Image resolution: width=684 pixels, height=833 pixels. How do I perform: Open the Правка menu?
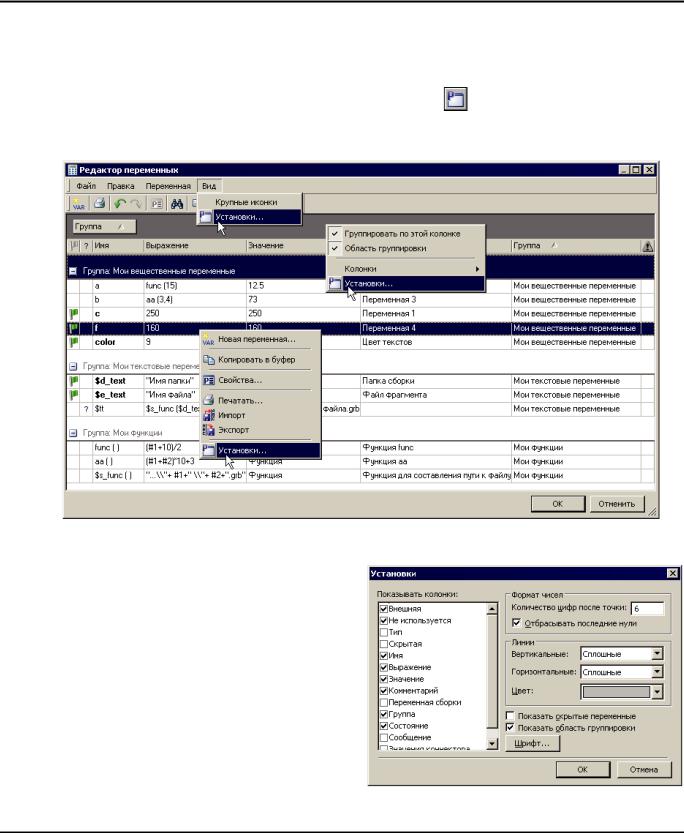(x=121, y=186)
